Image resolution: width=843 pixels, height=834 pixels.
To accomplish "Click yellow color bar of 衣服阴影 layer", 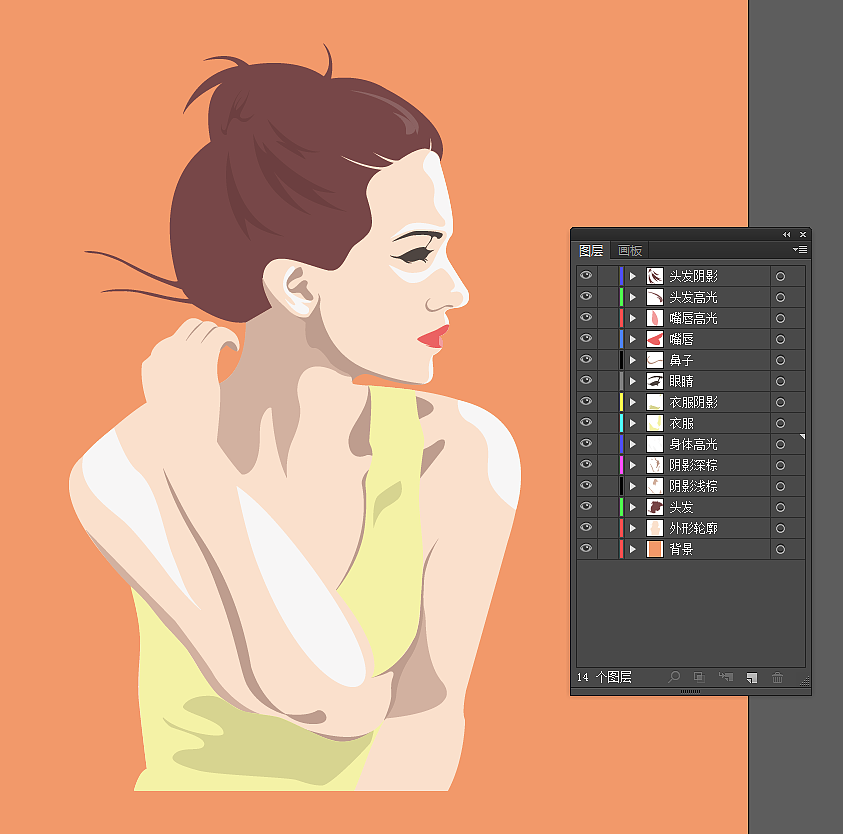I will click(621, 402).
